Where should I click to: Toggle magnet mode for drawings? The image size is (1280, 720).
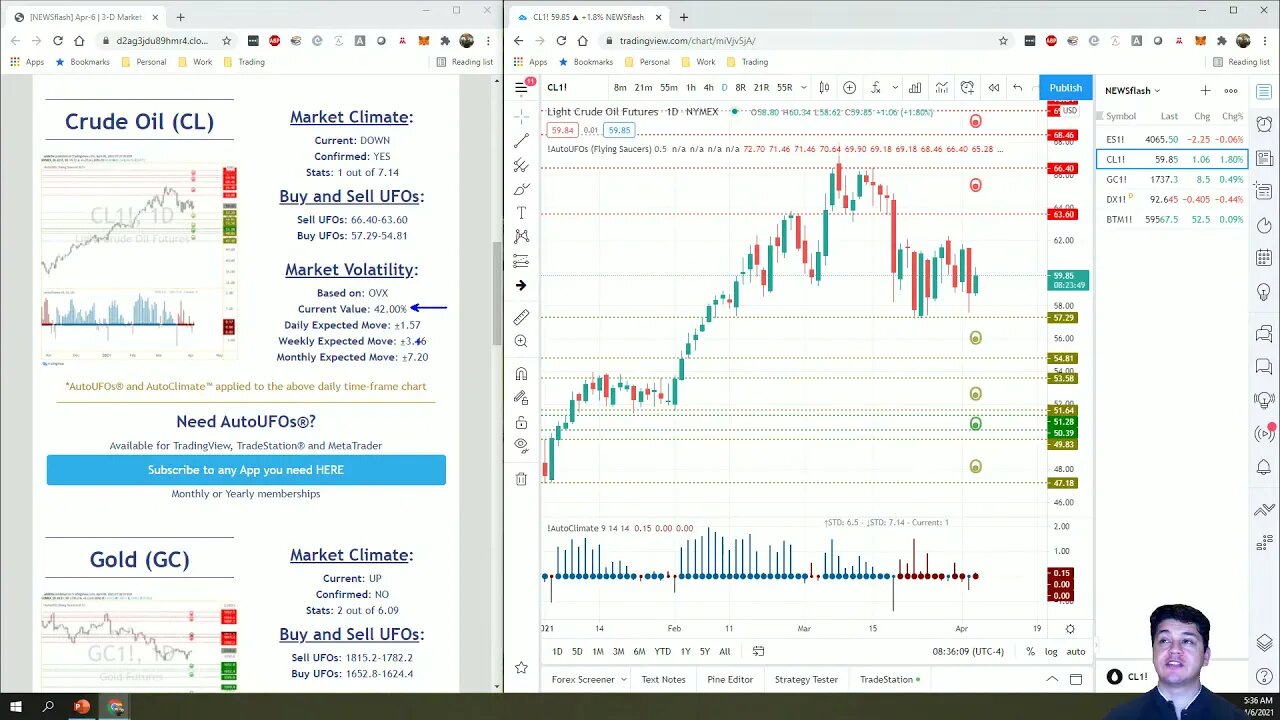pyautogui.click(x=521, y=374)
